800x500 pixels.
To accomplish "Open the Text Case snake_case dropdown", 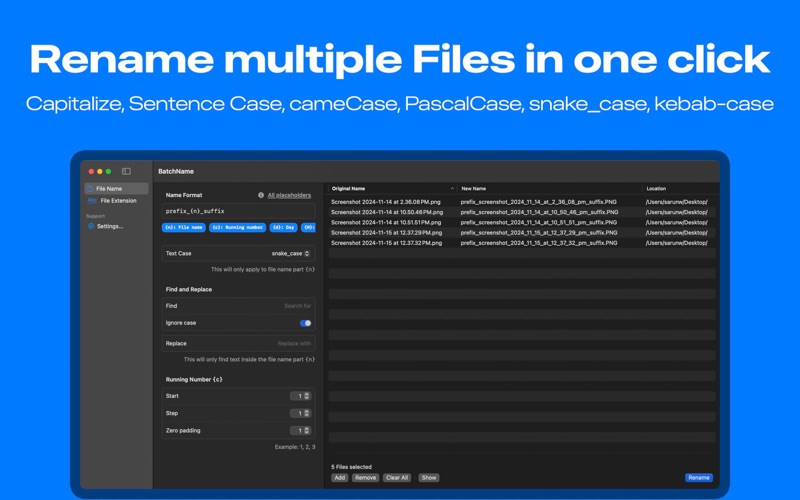I will (x=291, y=254).
